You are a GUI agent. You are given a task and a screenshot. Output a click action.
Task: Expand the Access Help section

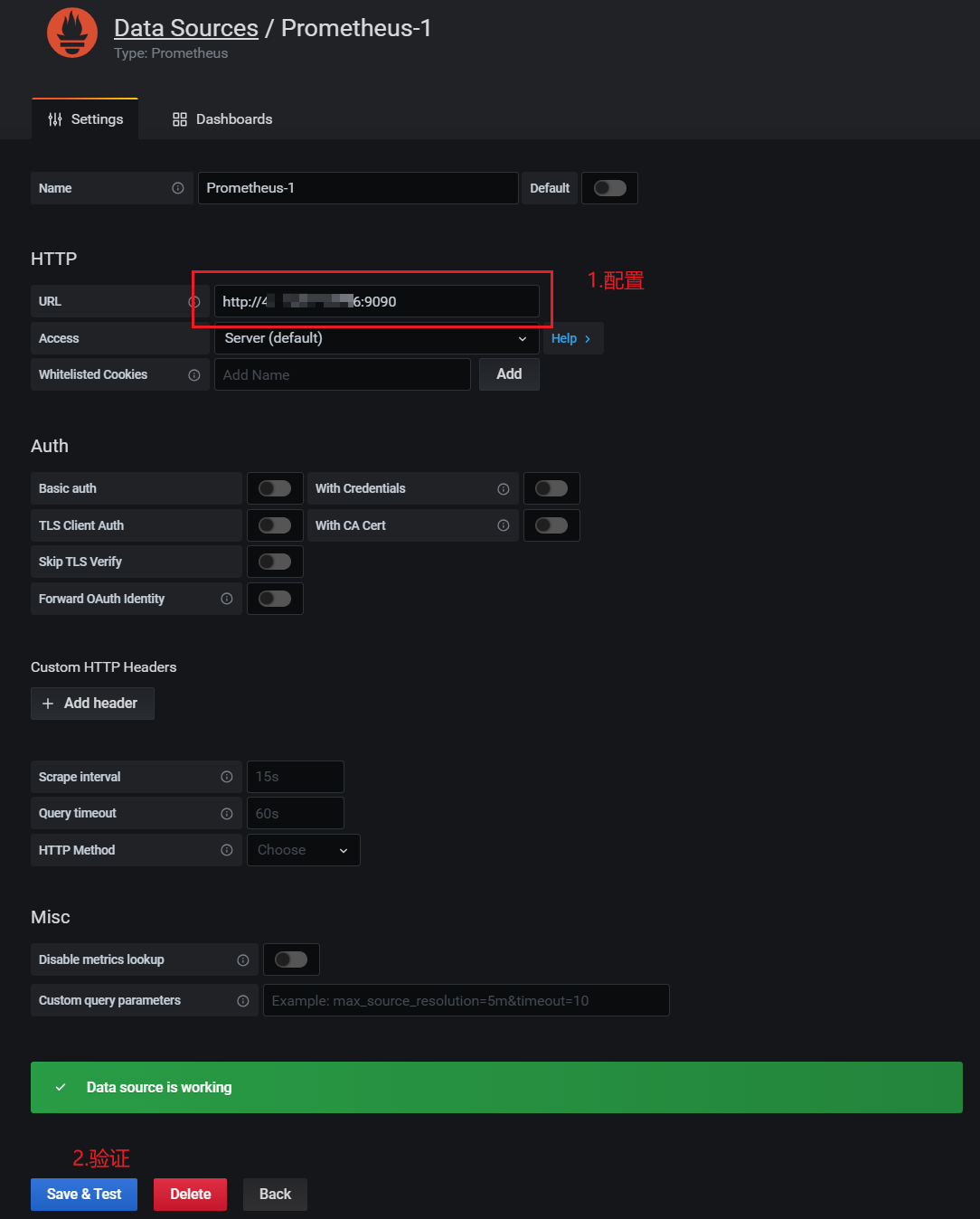tap(572, 338)
